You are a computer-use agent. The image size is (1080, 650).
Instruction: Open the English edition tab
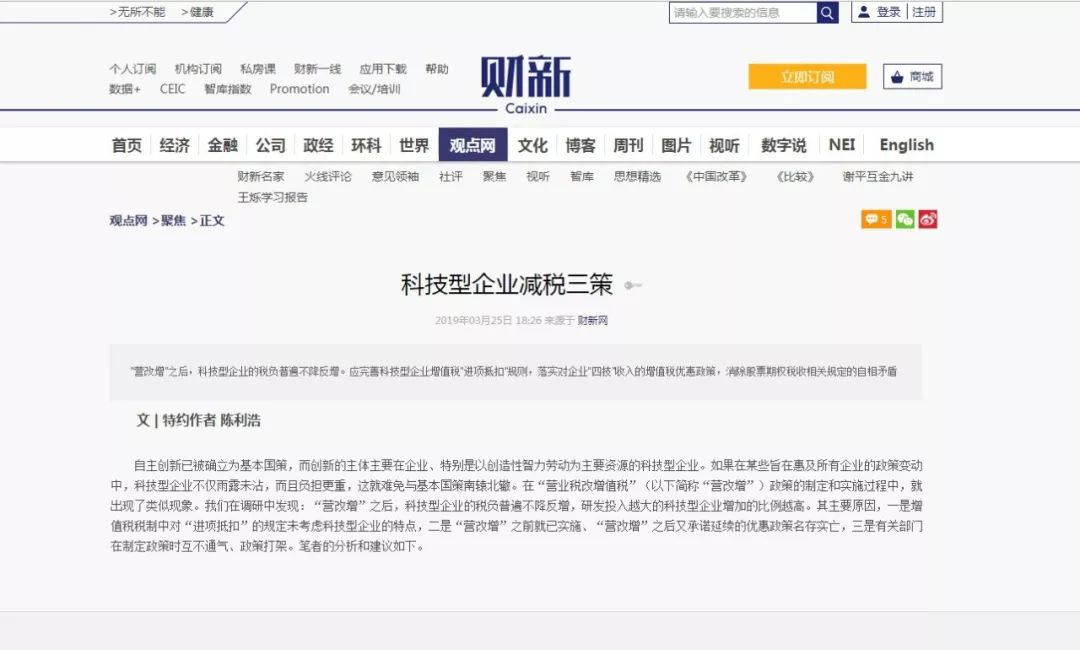(x=906, y=145)
